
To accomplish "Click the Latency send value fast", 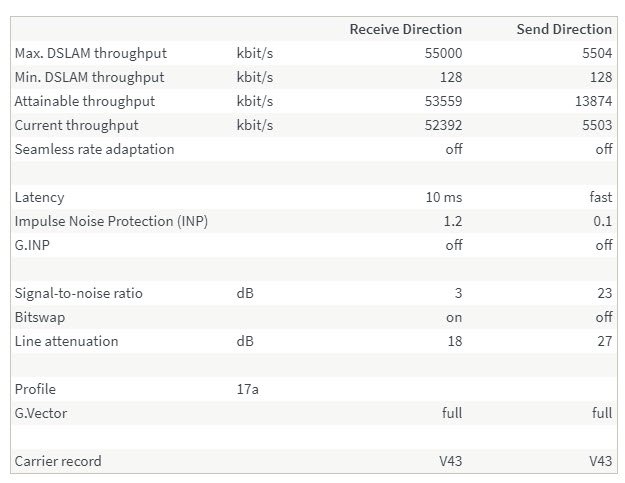I will pos(601,197).
